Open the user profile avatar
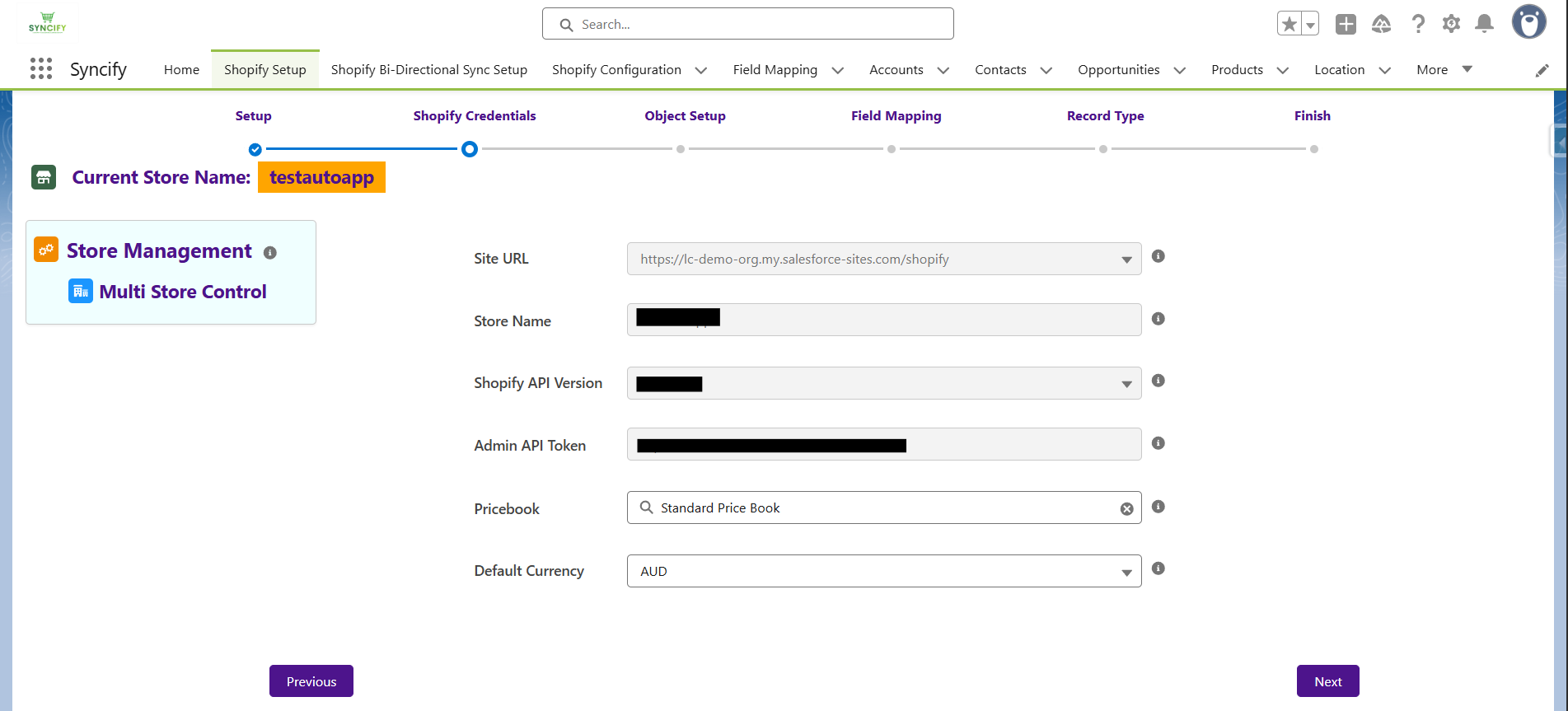 (1528, 22)
